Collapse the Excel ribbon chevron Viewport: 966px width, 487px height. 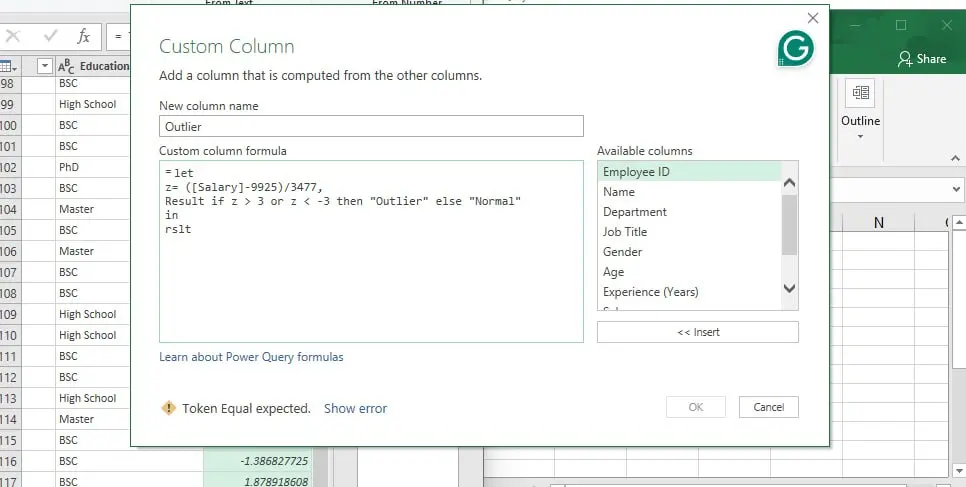[x=955, y=158]
